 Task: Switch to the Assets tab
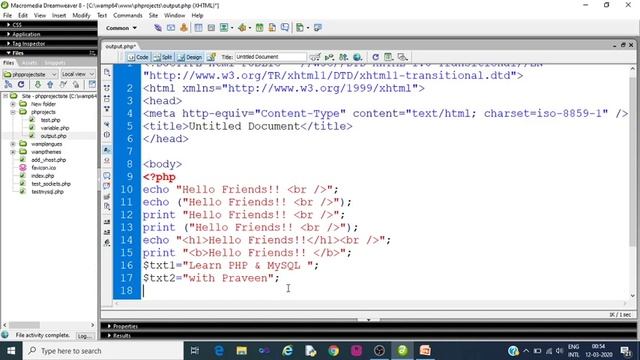pos(29,63)
